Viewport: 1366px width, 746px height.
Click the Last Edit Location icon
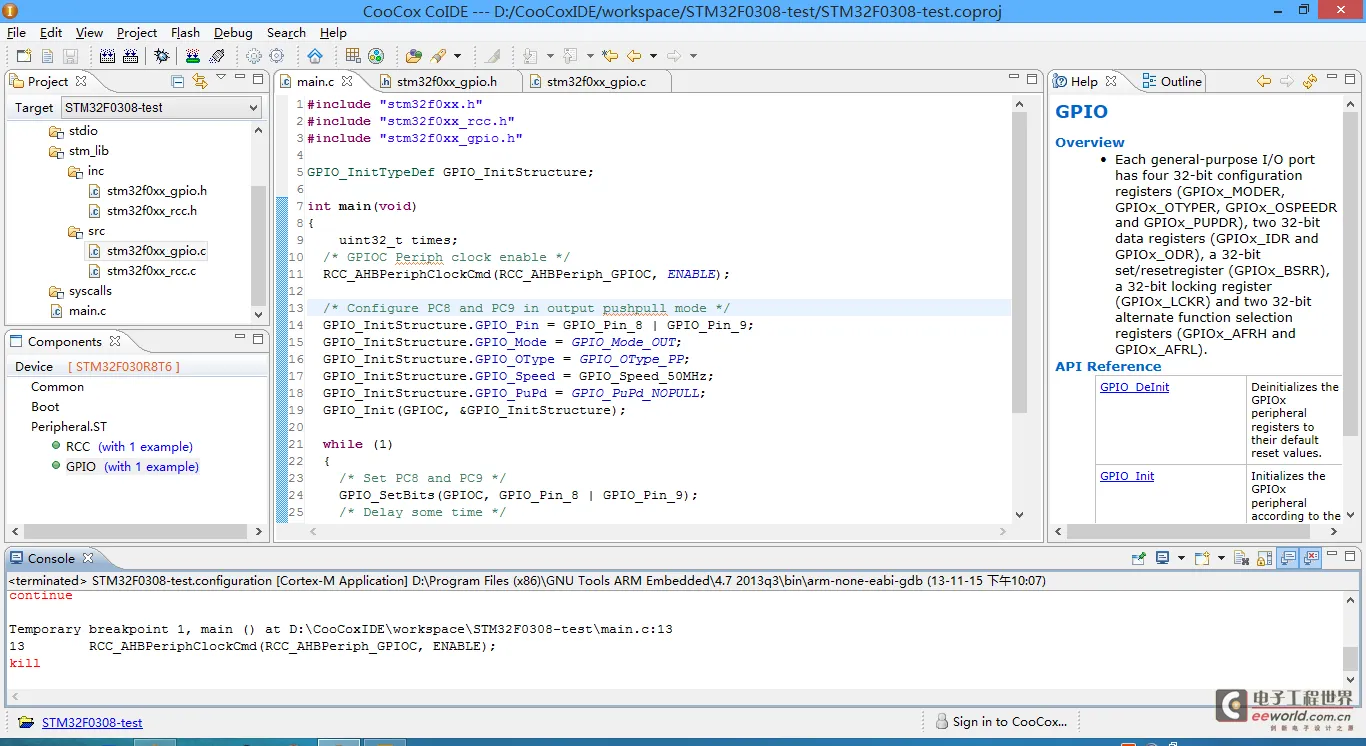pos(610,56)
